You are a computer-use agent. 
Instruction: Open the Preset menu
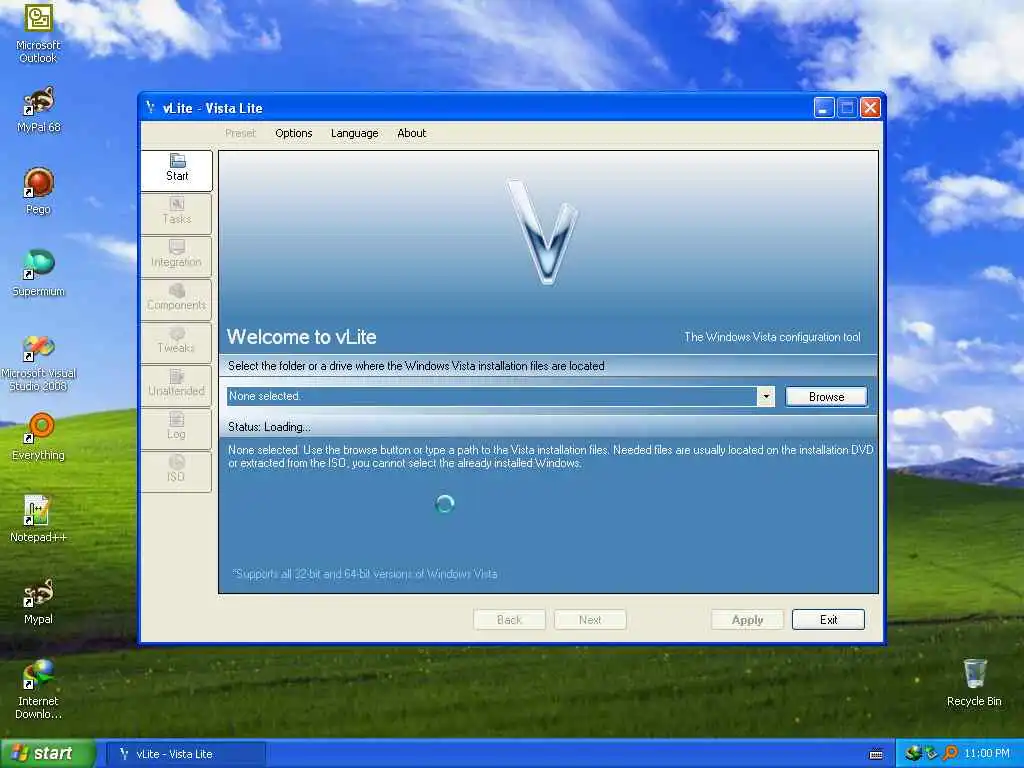[x=240, y=133]
